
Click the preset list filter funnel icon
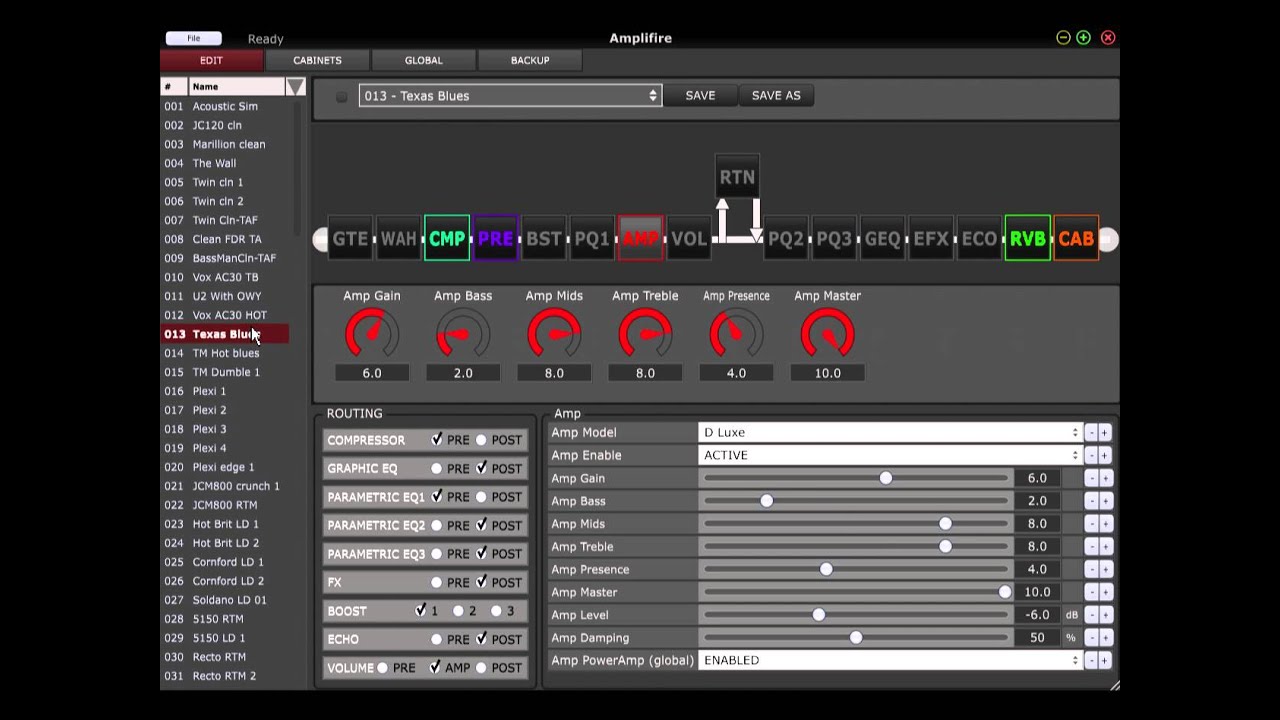(x=295, y=87)
